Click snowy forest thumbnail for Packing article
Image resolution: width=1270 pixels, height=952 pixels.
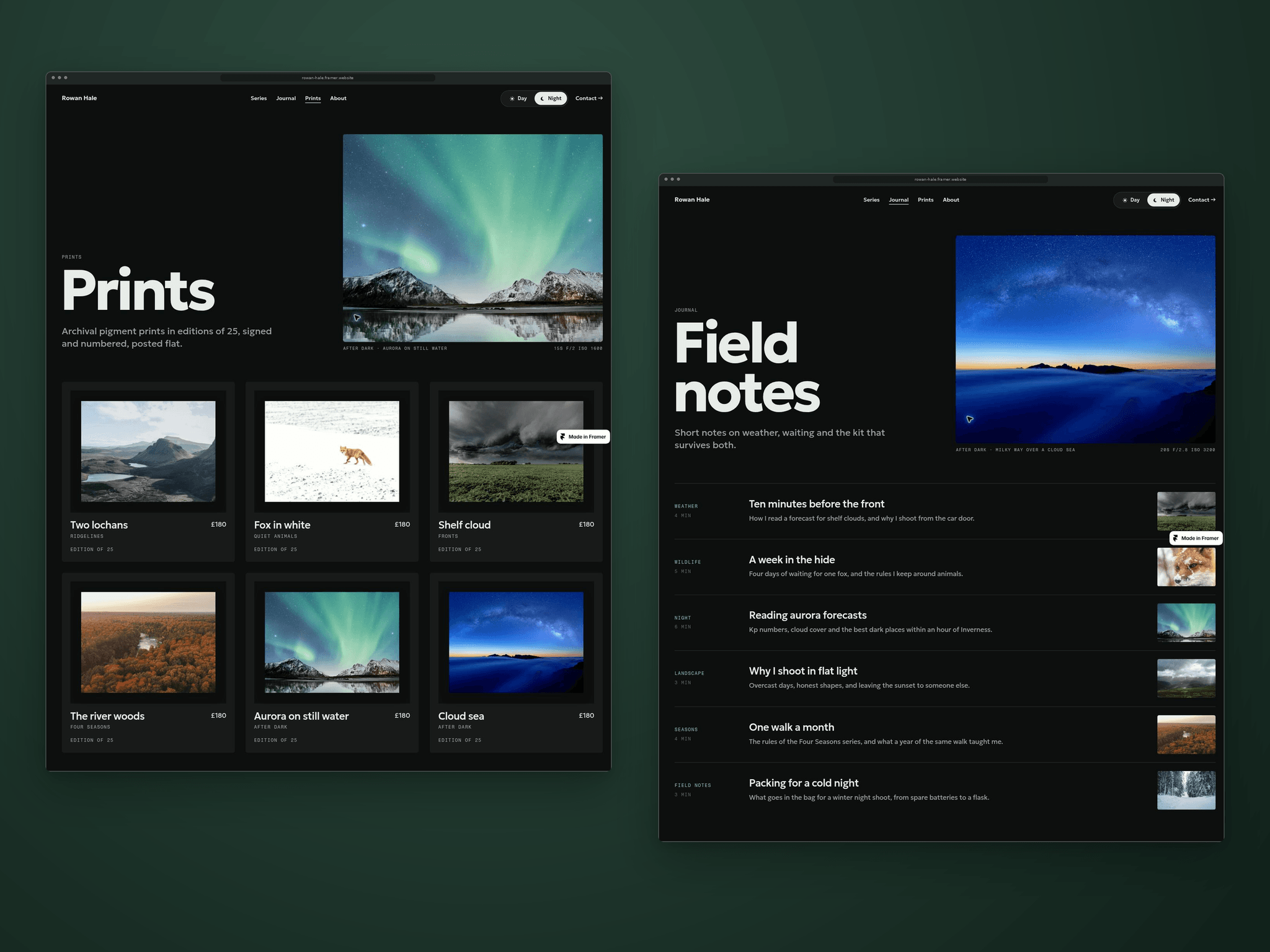point(1186,790)
